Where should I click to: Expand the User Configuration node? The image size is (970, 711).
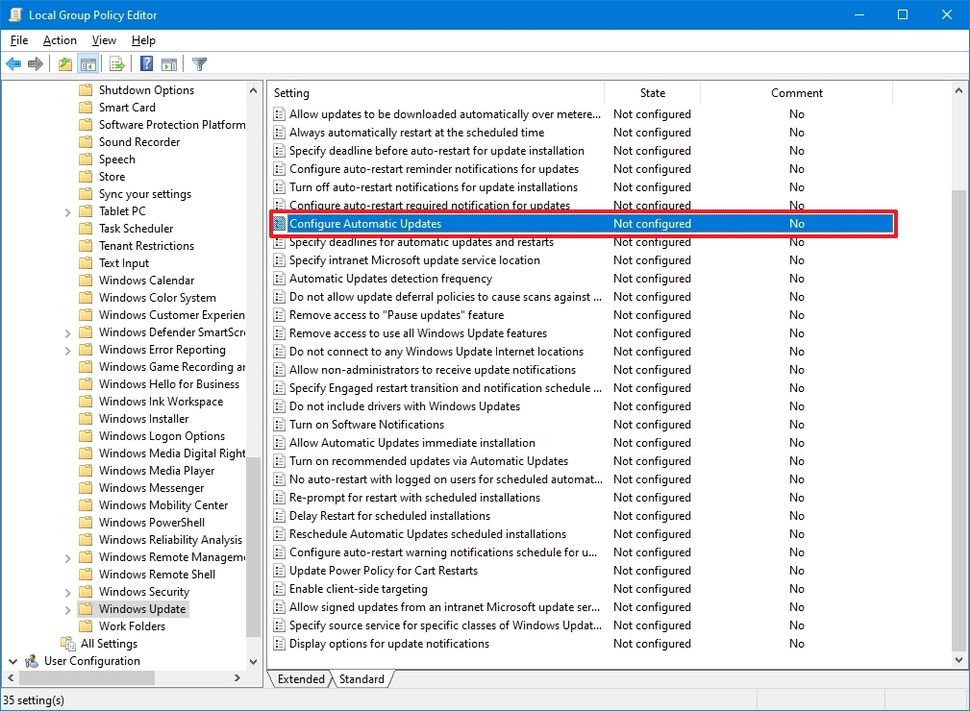tap(13, 660)
